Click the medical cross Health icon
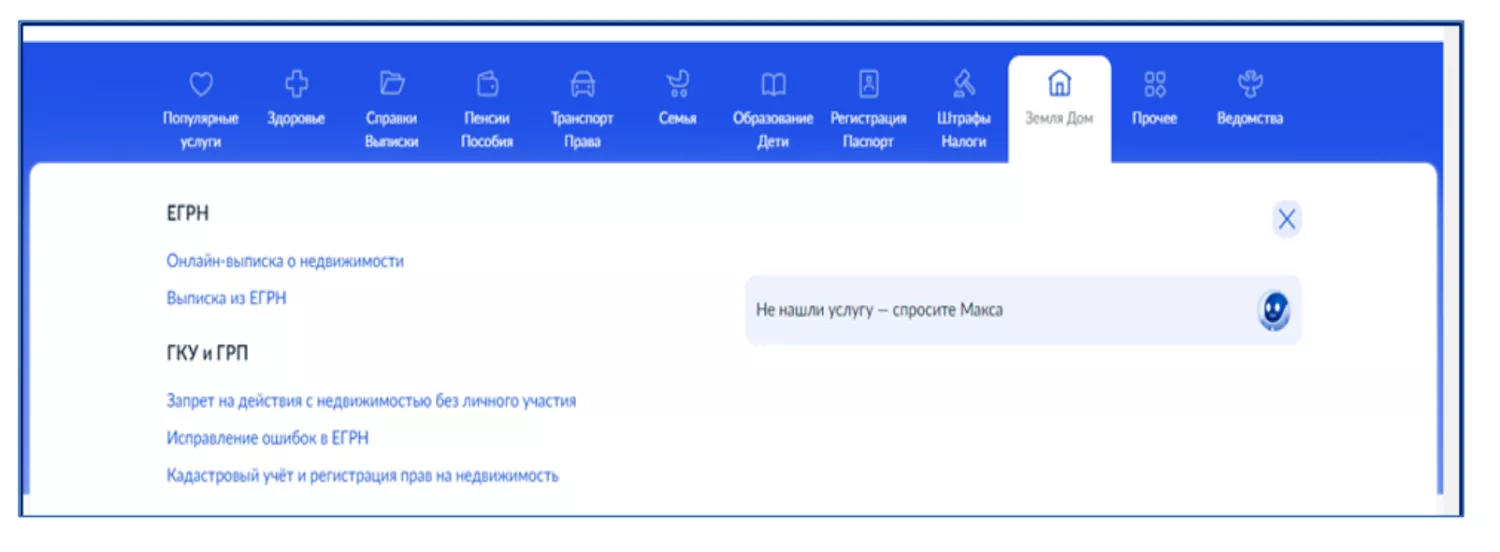The width and height of the screenshot is (1500, 552). point(296,84)
